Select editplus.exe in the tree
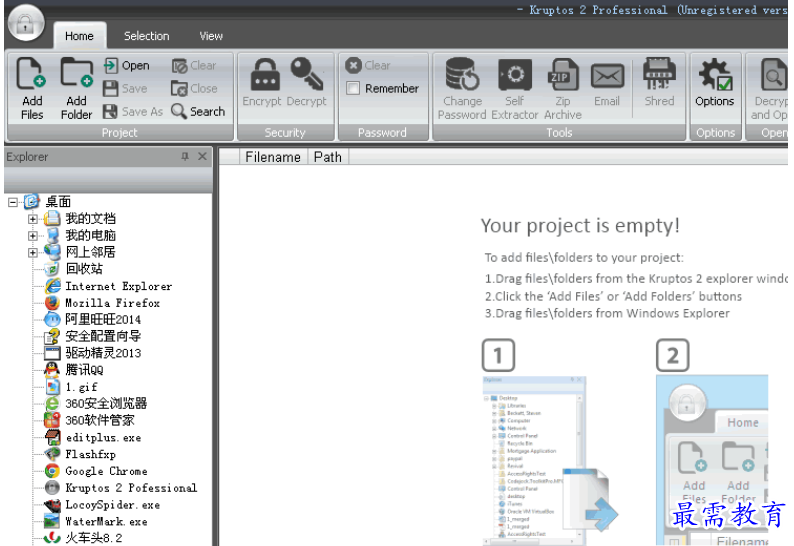Screen dimensions: 794x546 pos(103,438)
